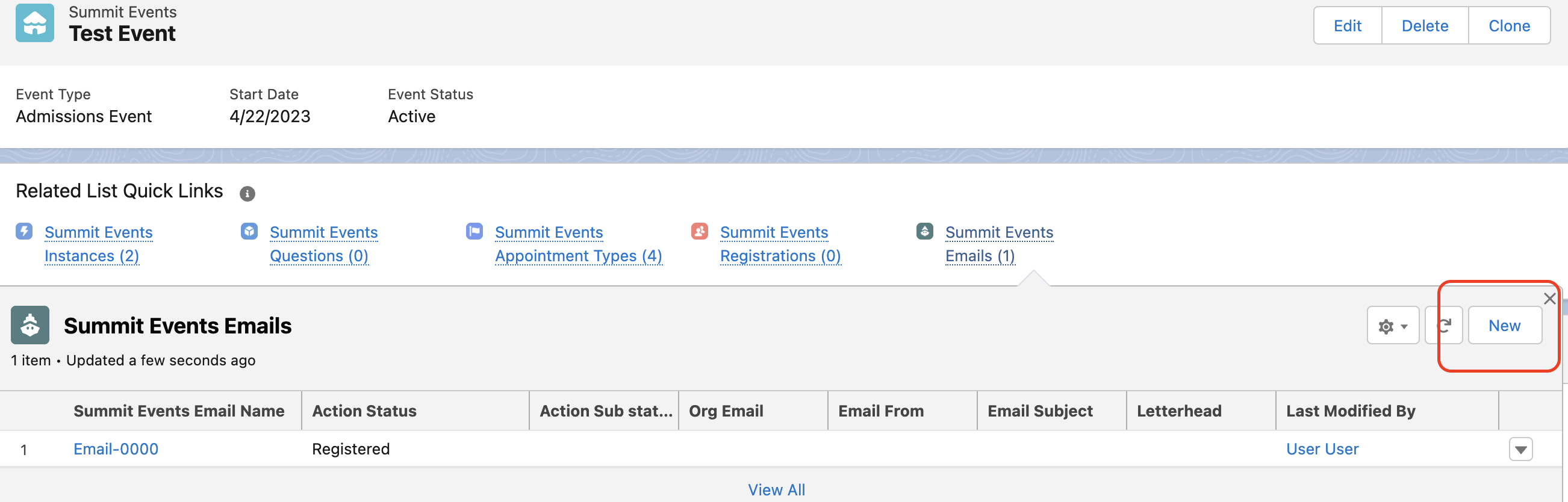The height and width of the screenshot is (502, 1568).
Task: Open Summit Events Appointment Types (4) link
Action: 578,244
